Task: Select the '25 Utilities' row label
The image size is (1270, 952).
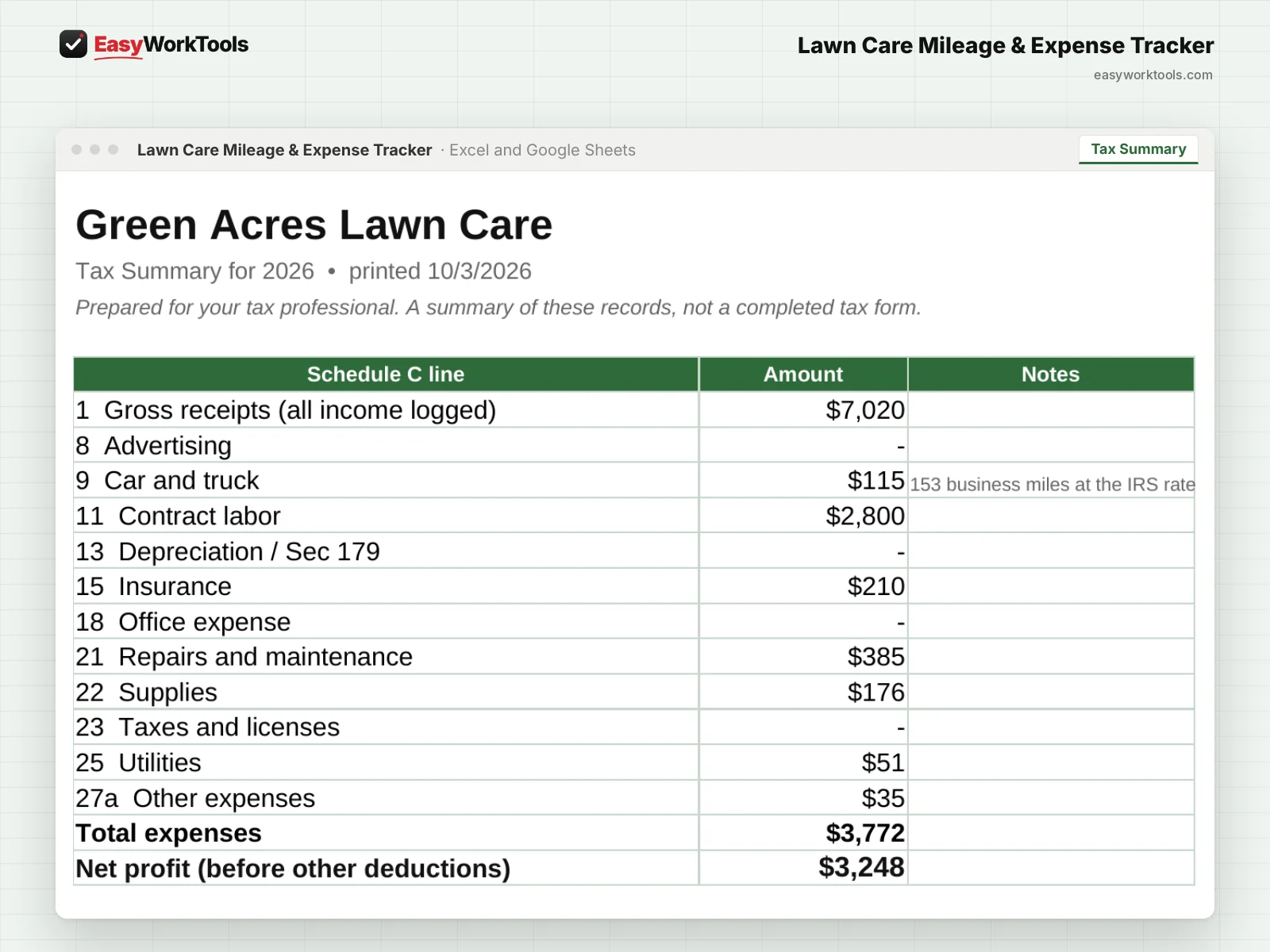Action: point(138,762)
